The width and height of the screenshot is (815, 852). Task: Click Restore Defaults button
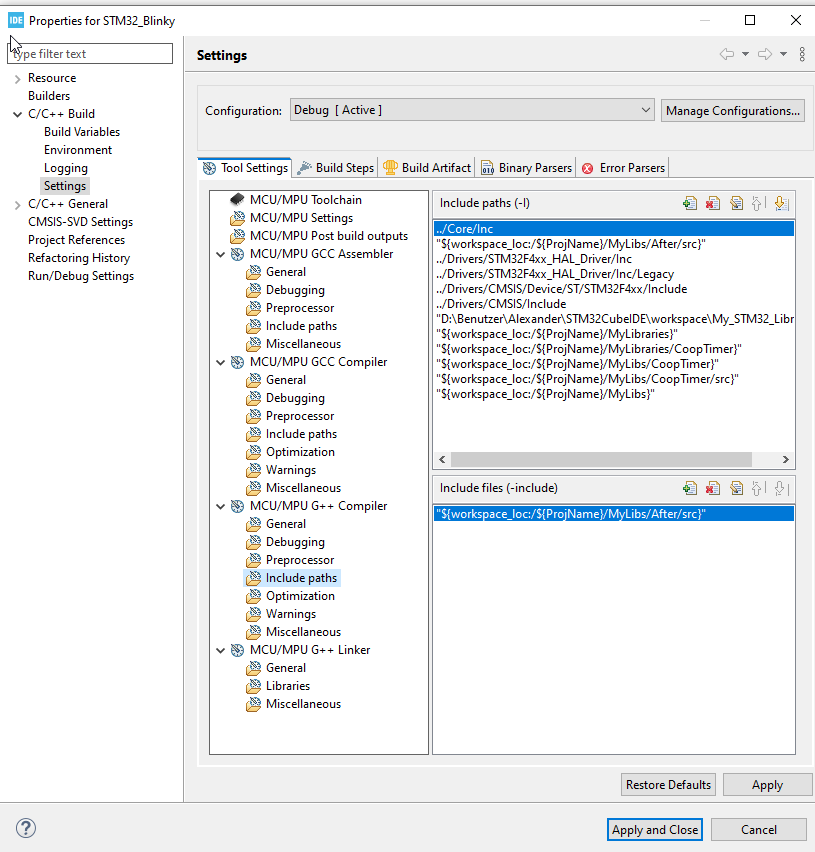point(668,785)
